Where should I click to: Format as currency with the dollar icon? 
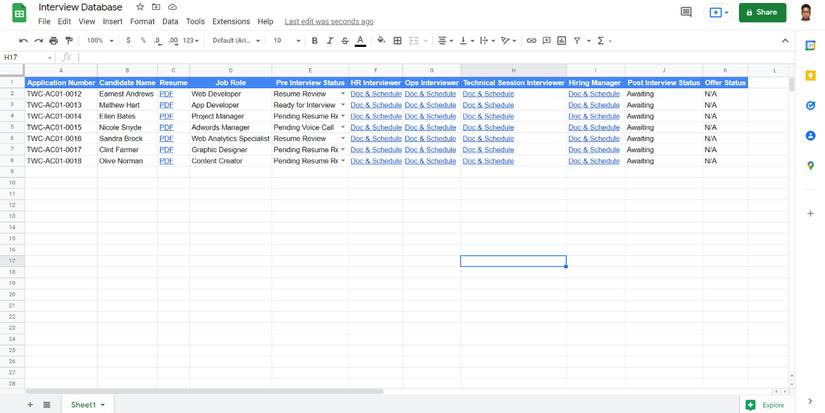(x=128, y=41)
